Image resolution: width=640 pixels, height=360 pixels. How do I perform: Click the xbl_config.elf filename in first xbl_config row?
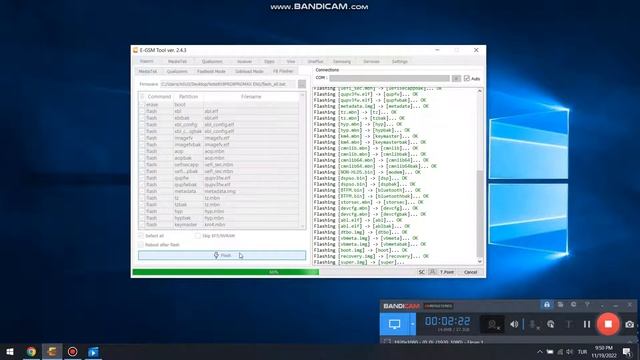click(220, 124)
